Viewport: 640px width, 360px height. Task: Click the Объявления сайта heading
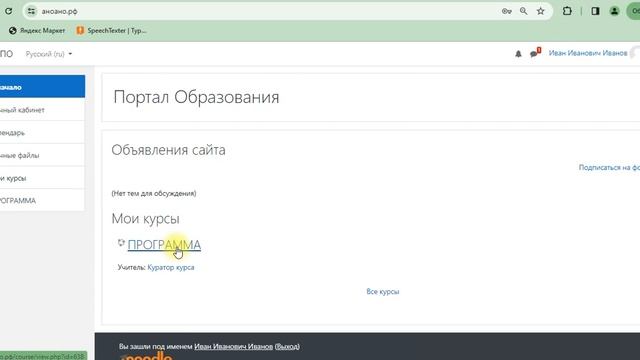pyautogui.click(x=168, y=150)
